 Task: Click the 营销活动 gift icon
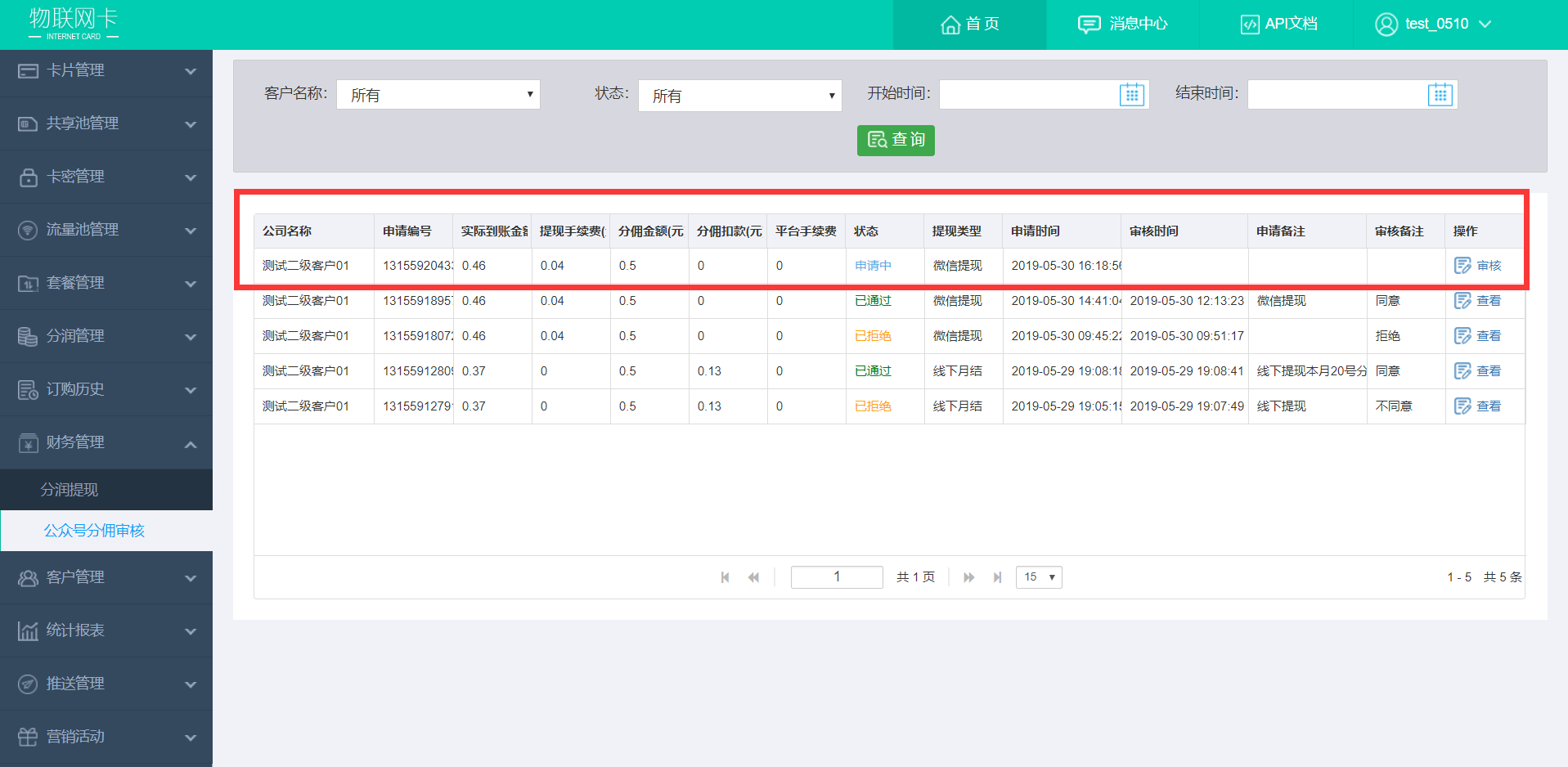click(28, 738)
